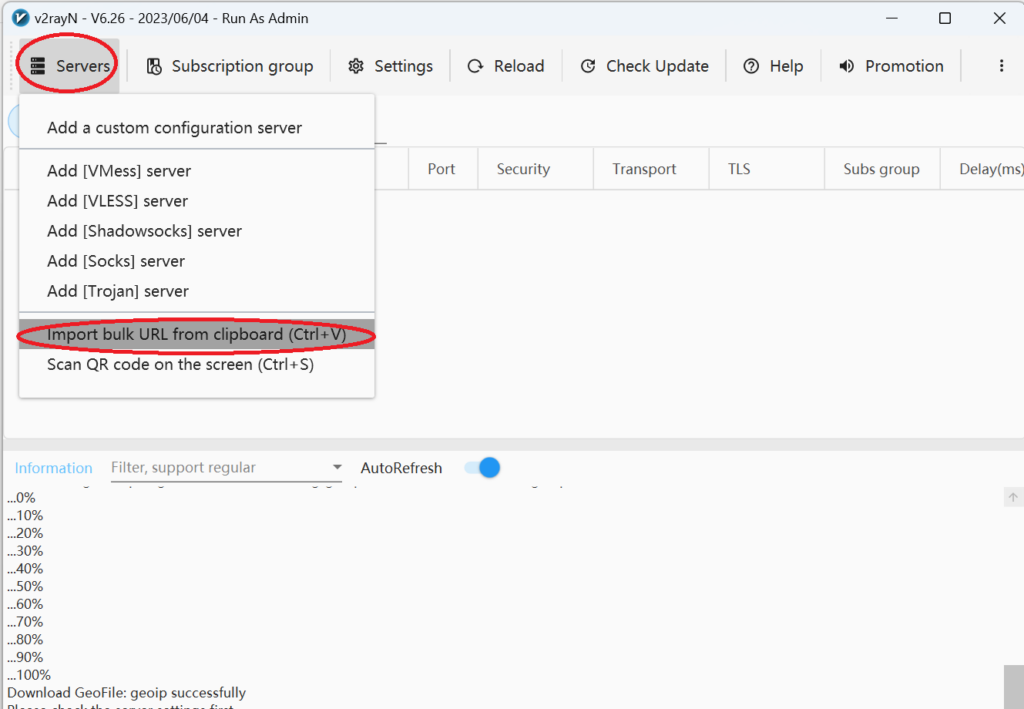This screenshot has width=1024, height=709.
Task: Sort by the Delay(ms) column header
Action: click(x=989, y=169)
